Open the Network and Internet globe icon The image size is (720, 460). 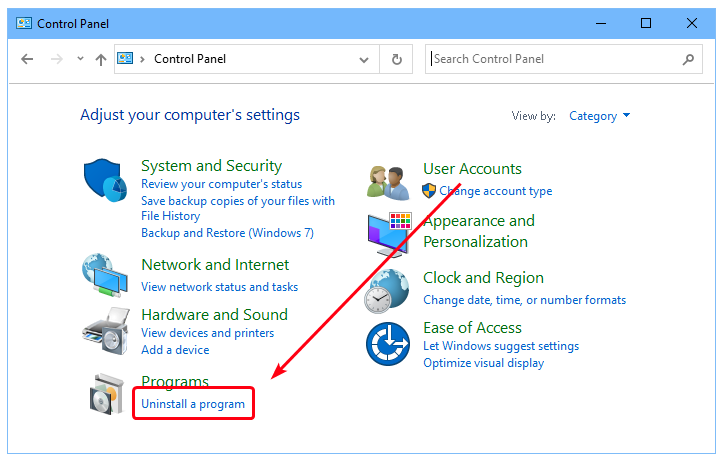pyautogui.click(x=105, y=275)
